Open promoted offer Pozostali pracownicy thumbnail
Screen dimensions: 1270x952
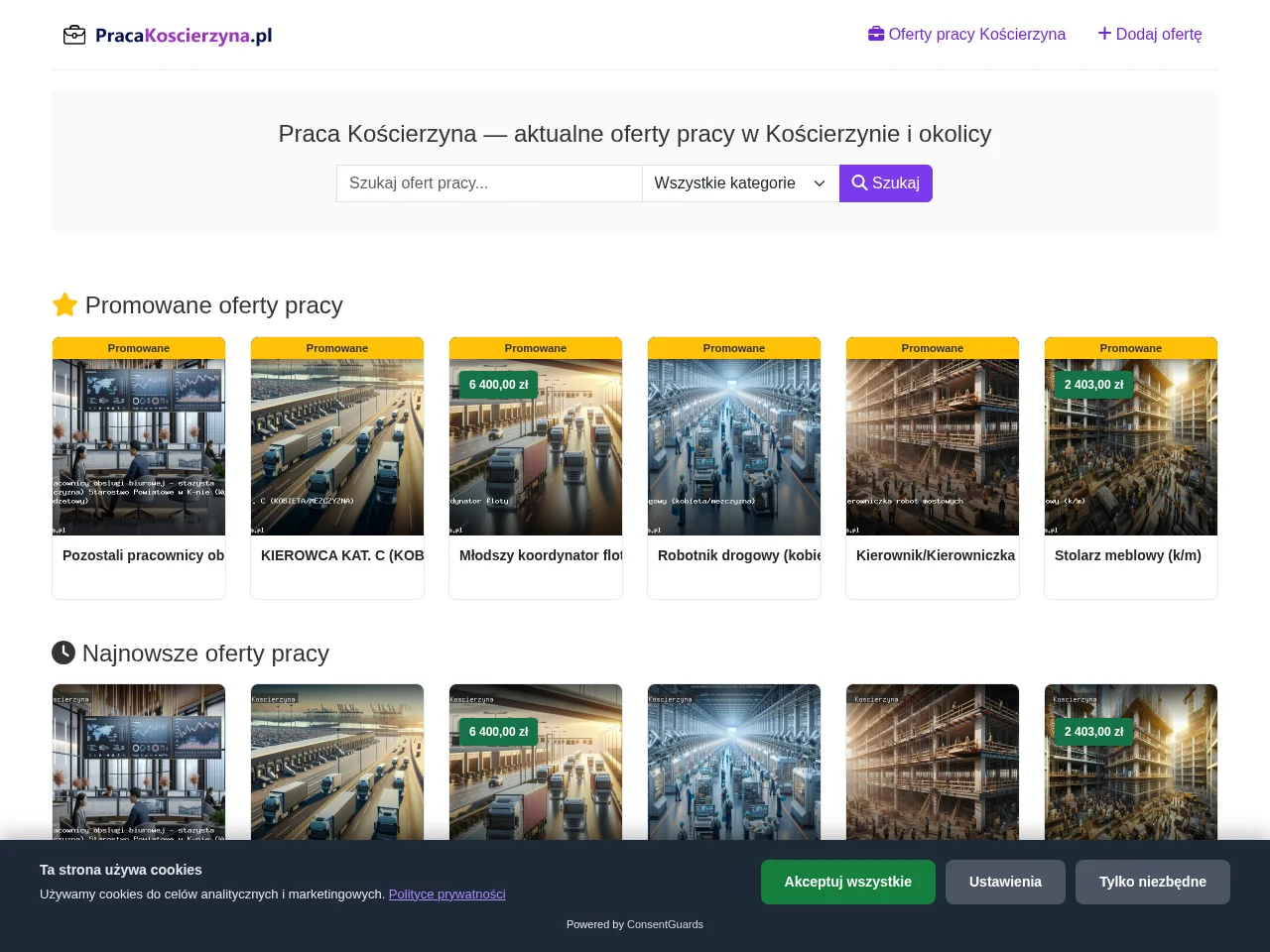click(139, 447)
